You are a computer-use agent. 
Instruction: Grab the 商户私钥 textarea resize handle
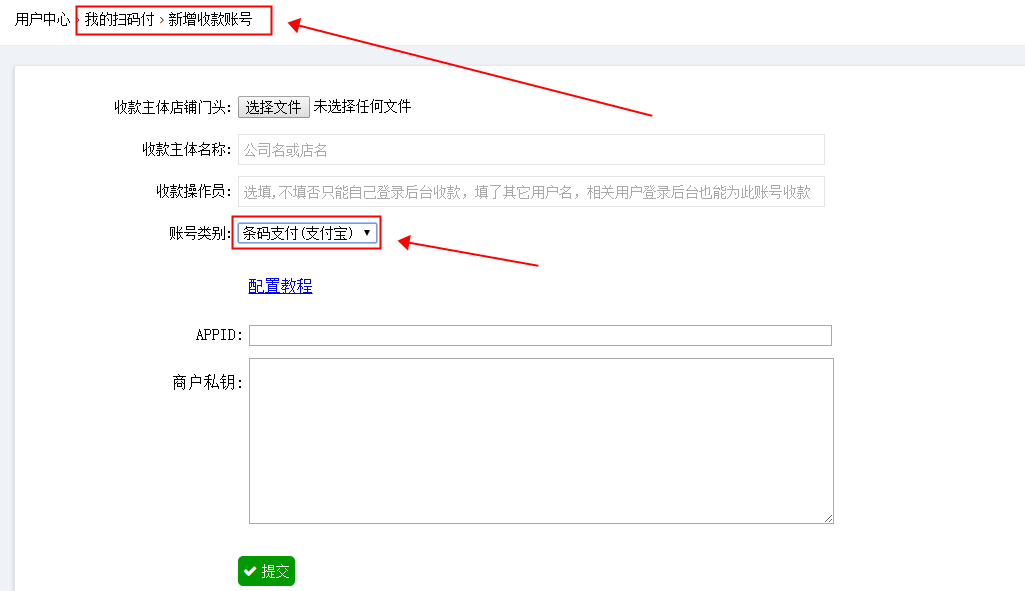click(x=828, y=518)
